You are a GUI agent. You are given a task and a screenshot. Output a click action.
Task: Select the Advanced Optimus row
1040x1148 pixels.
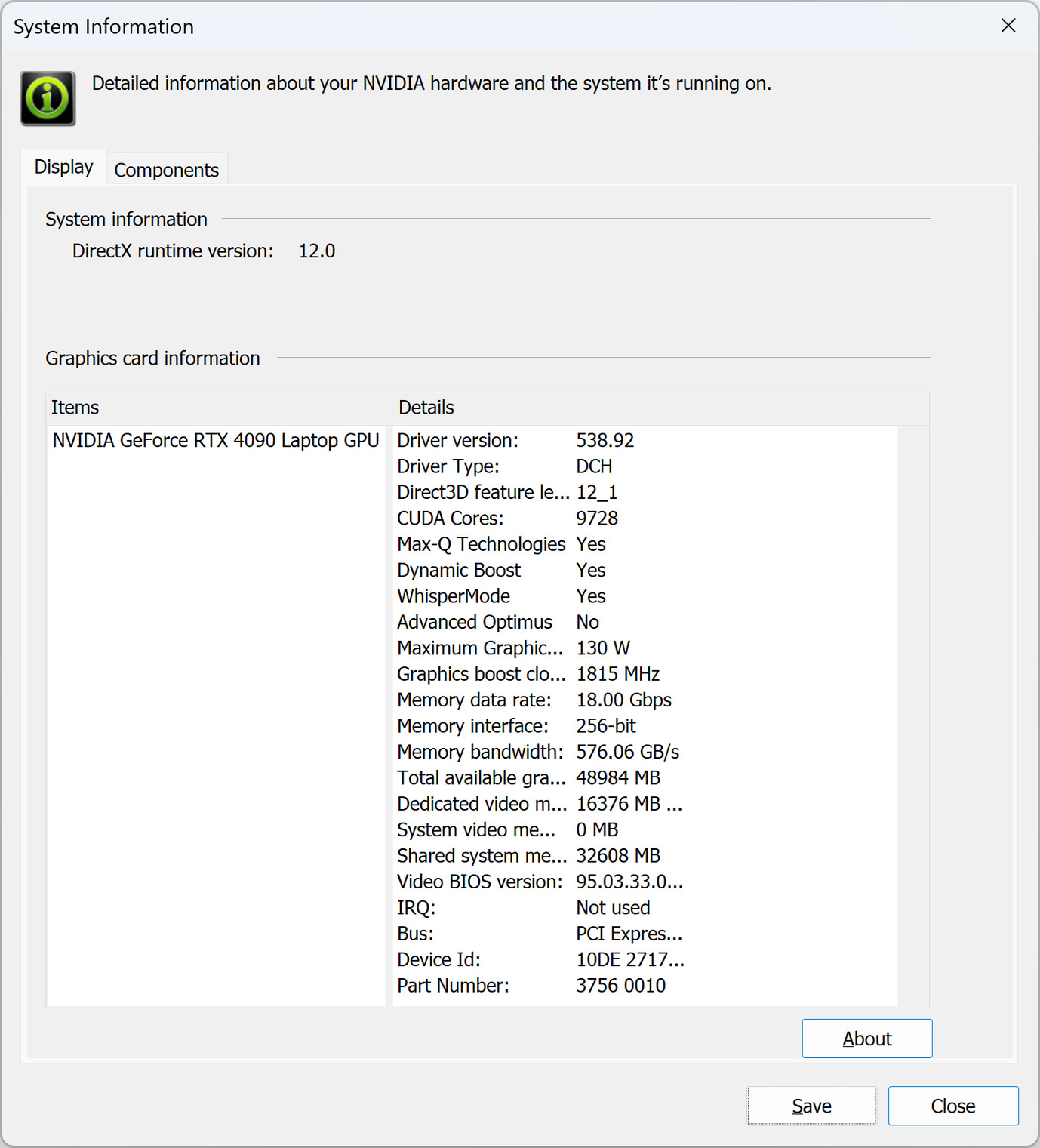(645, 622)
